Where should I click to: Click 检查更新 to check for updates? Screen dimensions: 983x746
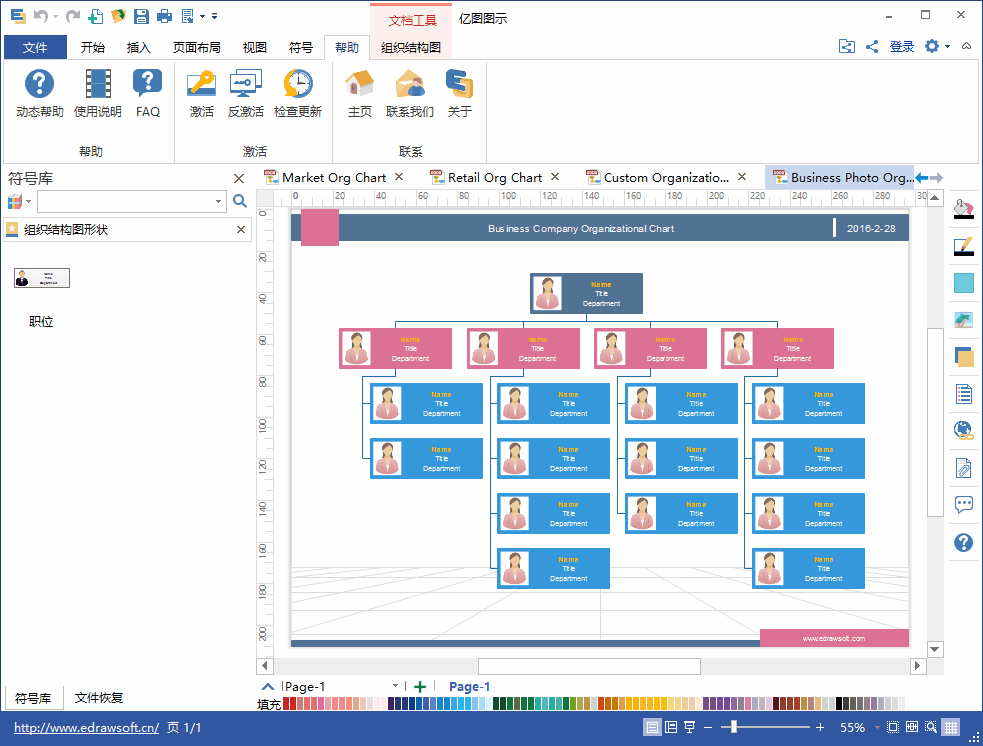[x=298, y=93]
